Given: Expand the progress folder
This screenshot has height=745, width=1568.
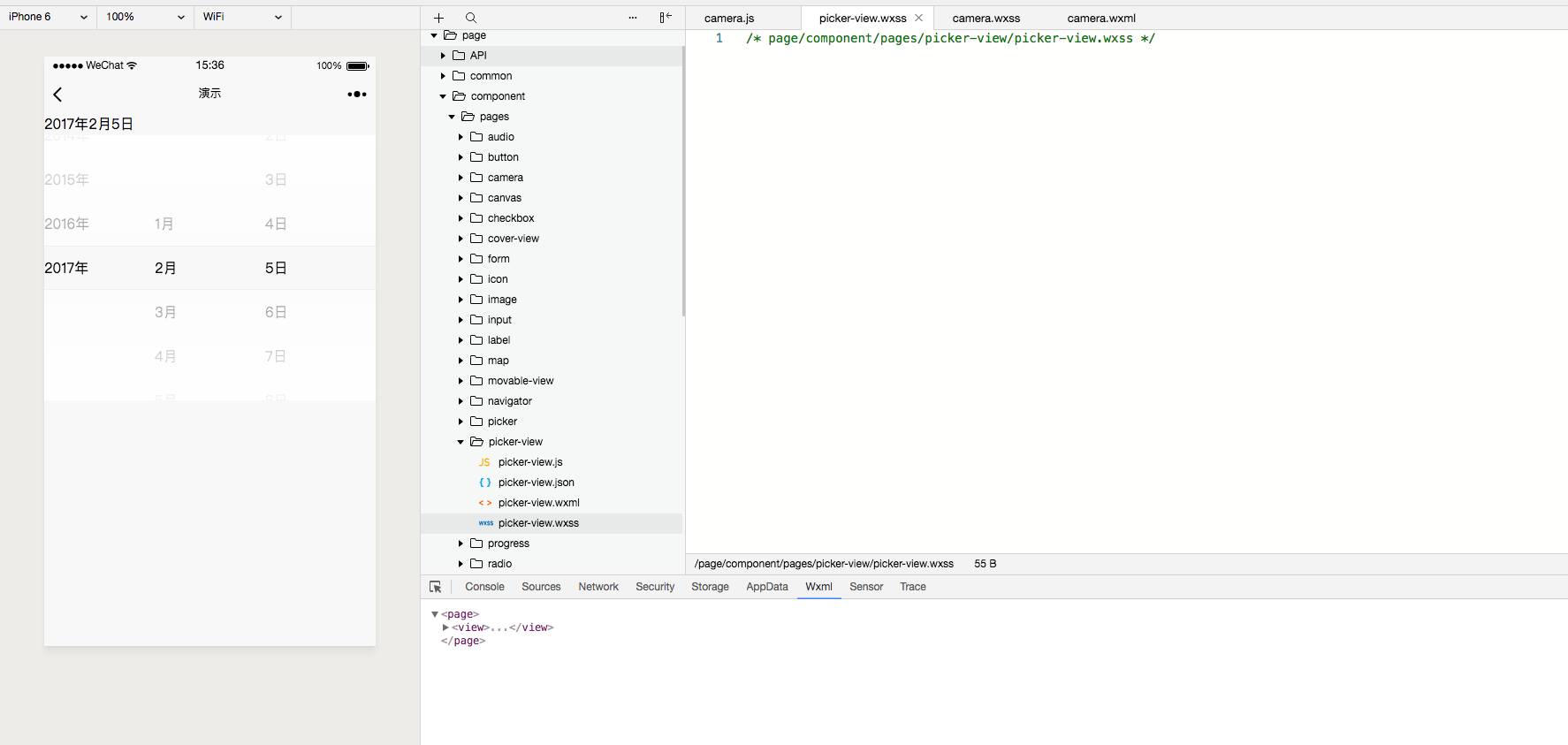Looking at the screenshot, I should (x=461, y=544).
